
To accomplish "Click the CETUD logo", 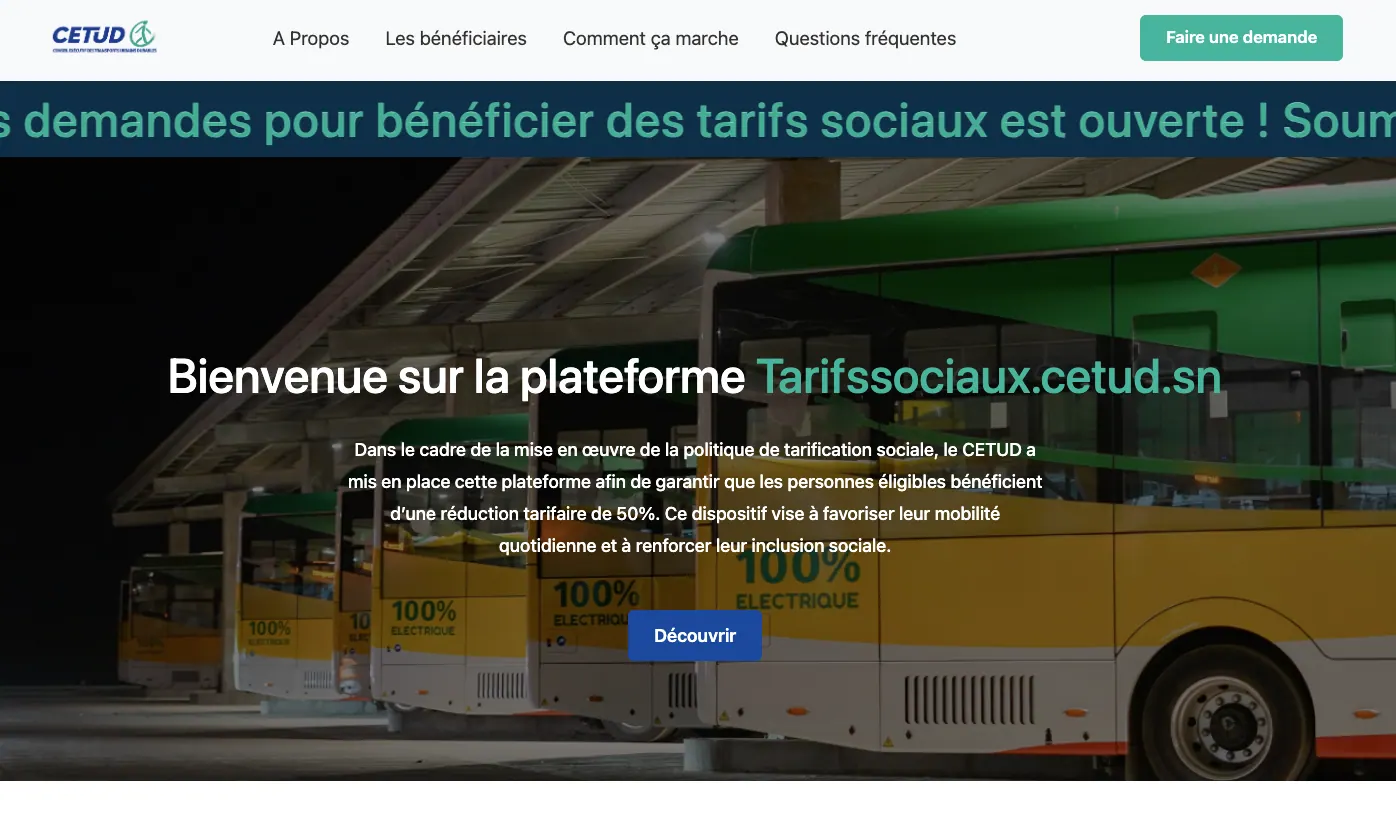I will pyautogui.click(x=104, y=37).
